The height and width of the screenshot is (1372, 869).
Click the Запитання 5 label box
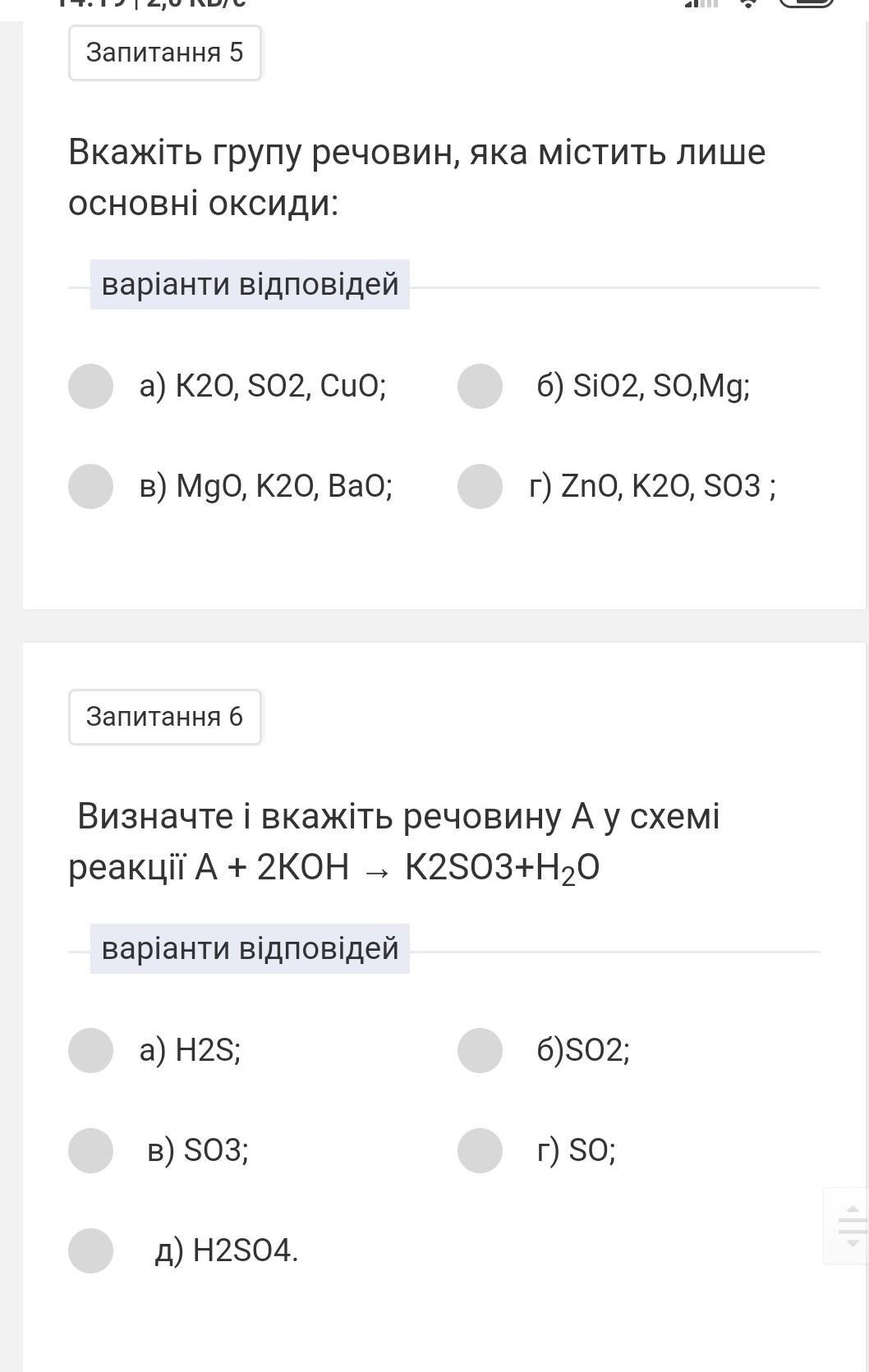pyautogui.click(x=164, y=53)
